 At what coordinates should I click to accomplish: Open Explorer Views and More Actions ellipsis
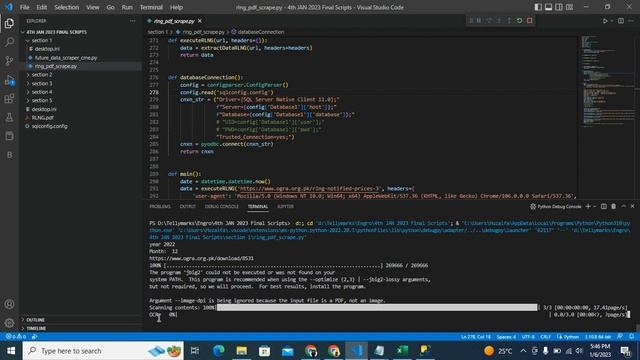[x=133, y=21]
